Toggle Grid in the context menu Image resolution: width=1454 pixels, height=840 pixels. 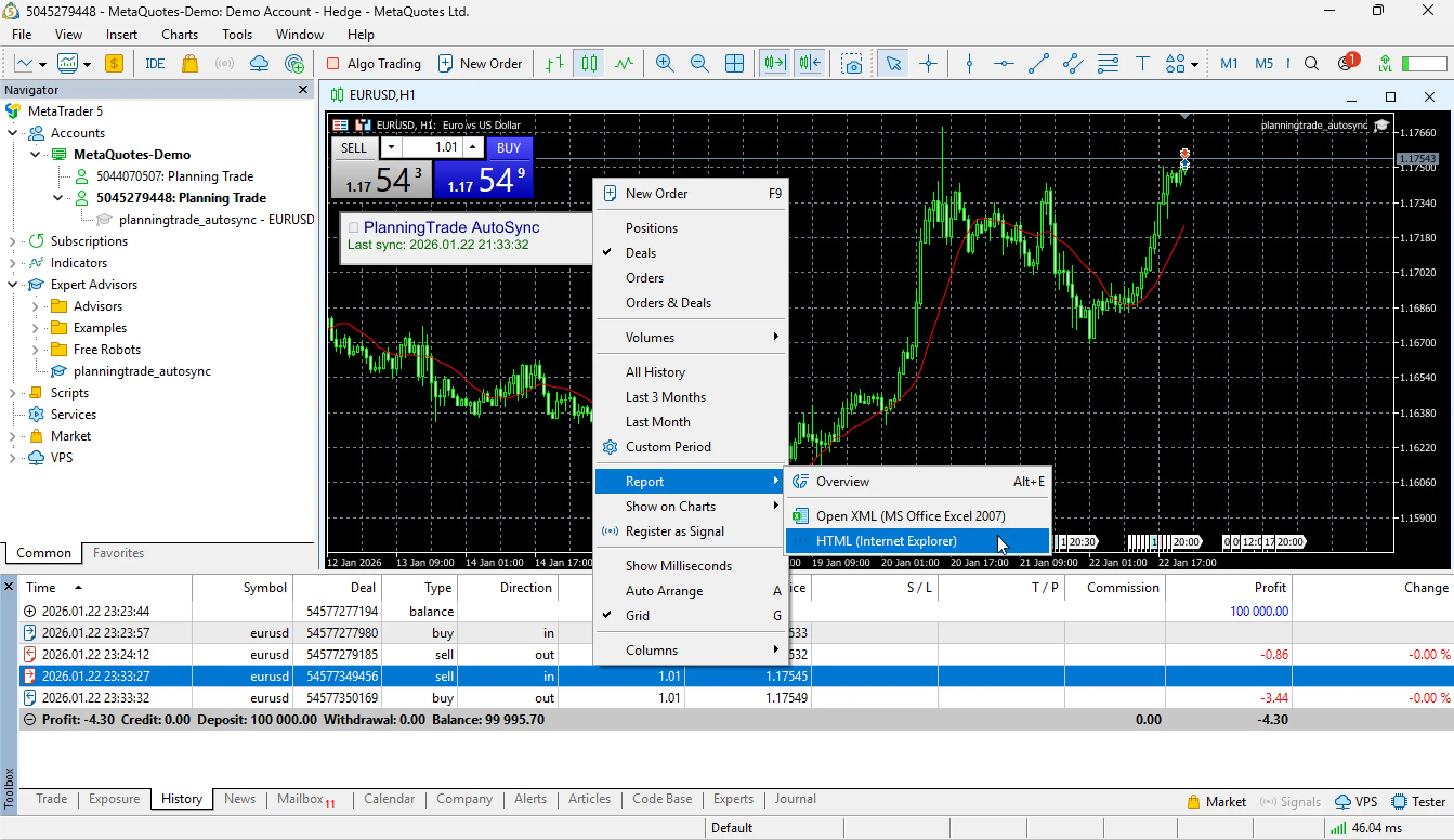click(691, 615)
